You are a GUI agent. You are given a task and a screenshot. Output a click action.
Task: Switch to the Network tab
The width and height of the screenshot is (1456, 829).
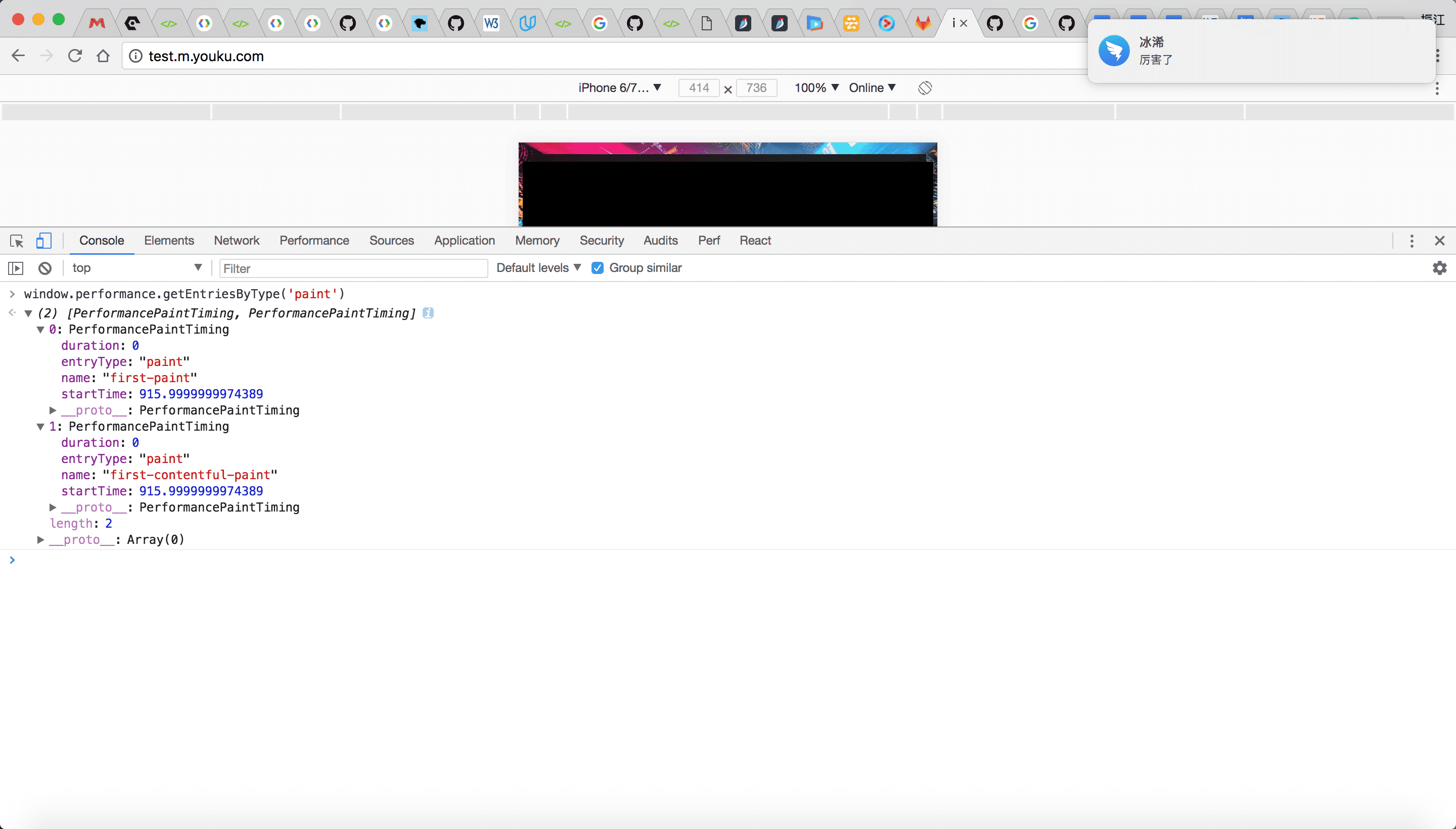pos(236,241)
